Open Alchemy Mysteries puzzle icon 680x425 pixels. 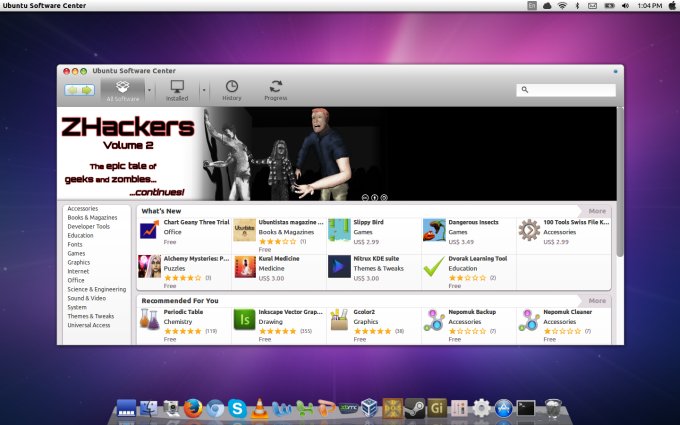tap(149, 266)
